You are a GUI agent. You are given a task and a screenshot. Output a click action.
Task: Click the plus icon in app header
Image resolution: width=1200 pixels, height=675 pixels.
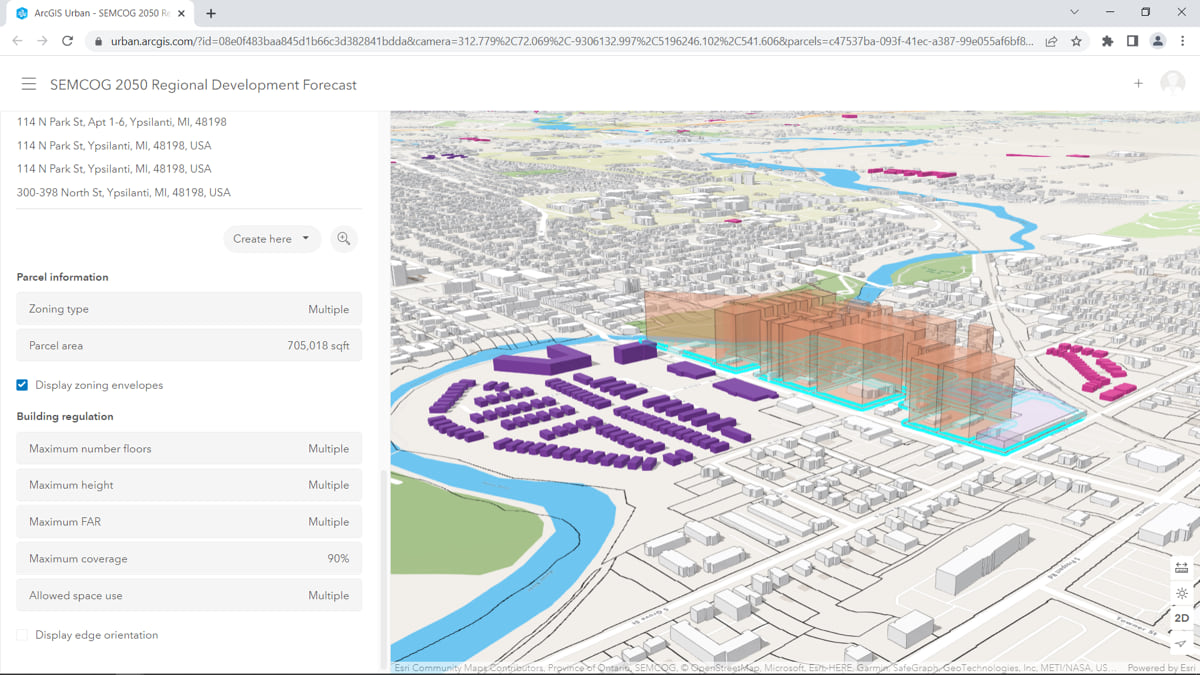[1138, 84]
